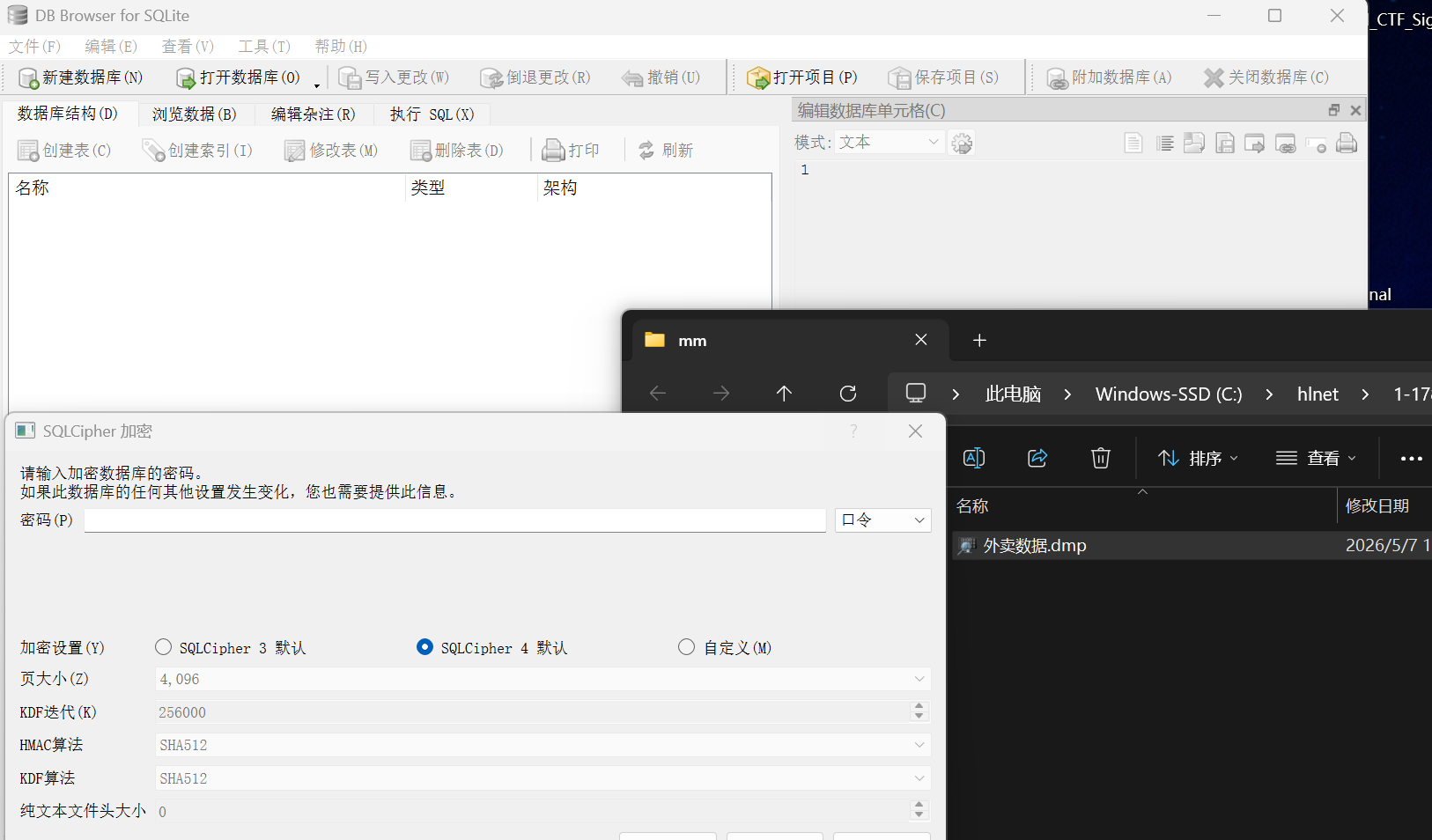Open the 模式 text mode dropdown
This screenshot has height=840, width=1432.
pos(889,143)
